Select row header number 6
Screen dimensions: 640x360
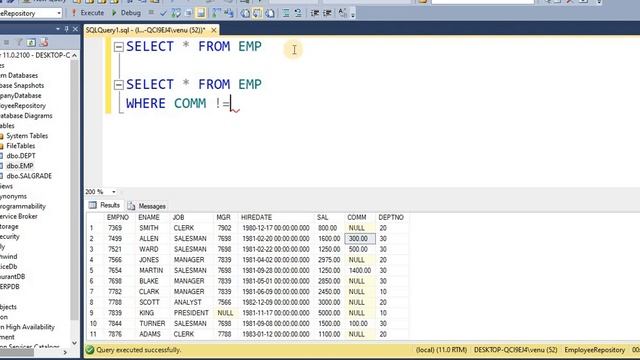point(95,281)
